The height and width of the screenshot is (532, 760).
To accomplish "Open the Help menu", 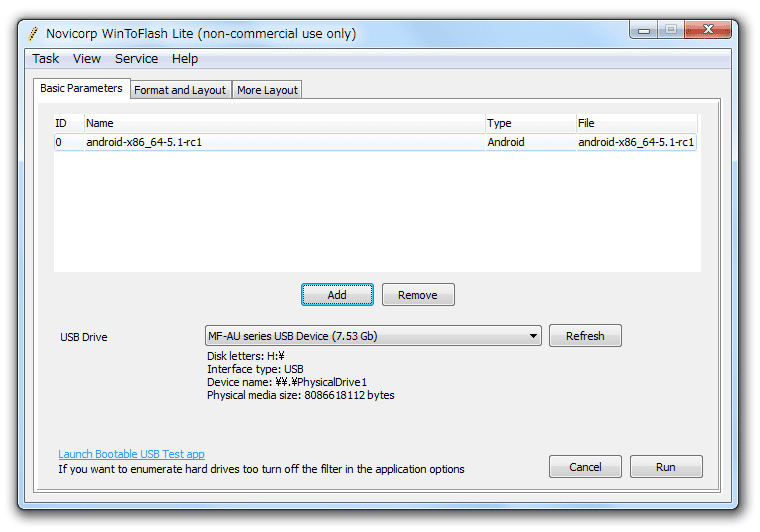I will pyautogui.click(x=185, y=59).
